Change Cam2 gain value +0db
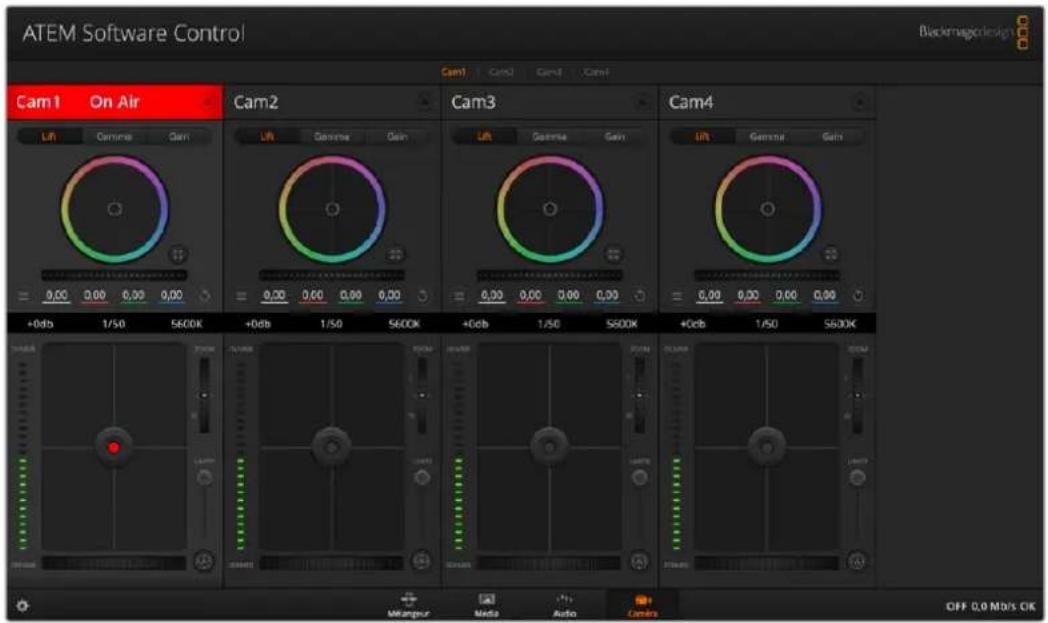 pos(257,324)
